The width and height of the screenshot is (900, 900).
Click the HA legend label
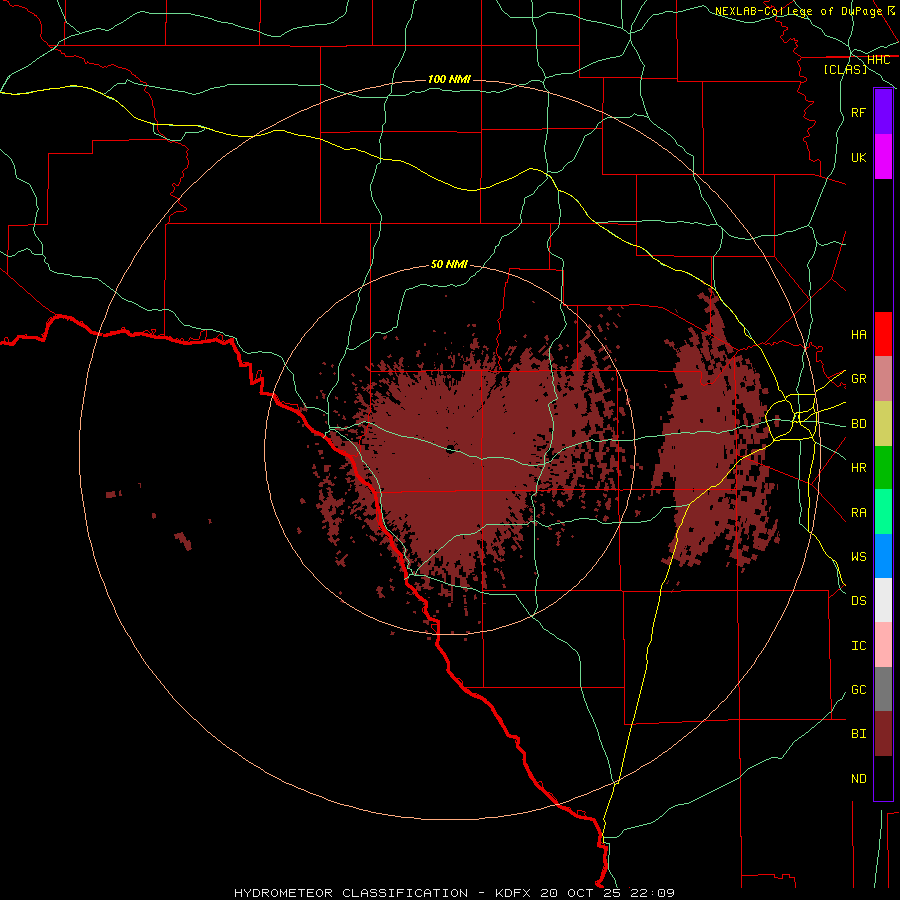coord(858,335)
